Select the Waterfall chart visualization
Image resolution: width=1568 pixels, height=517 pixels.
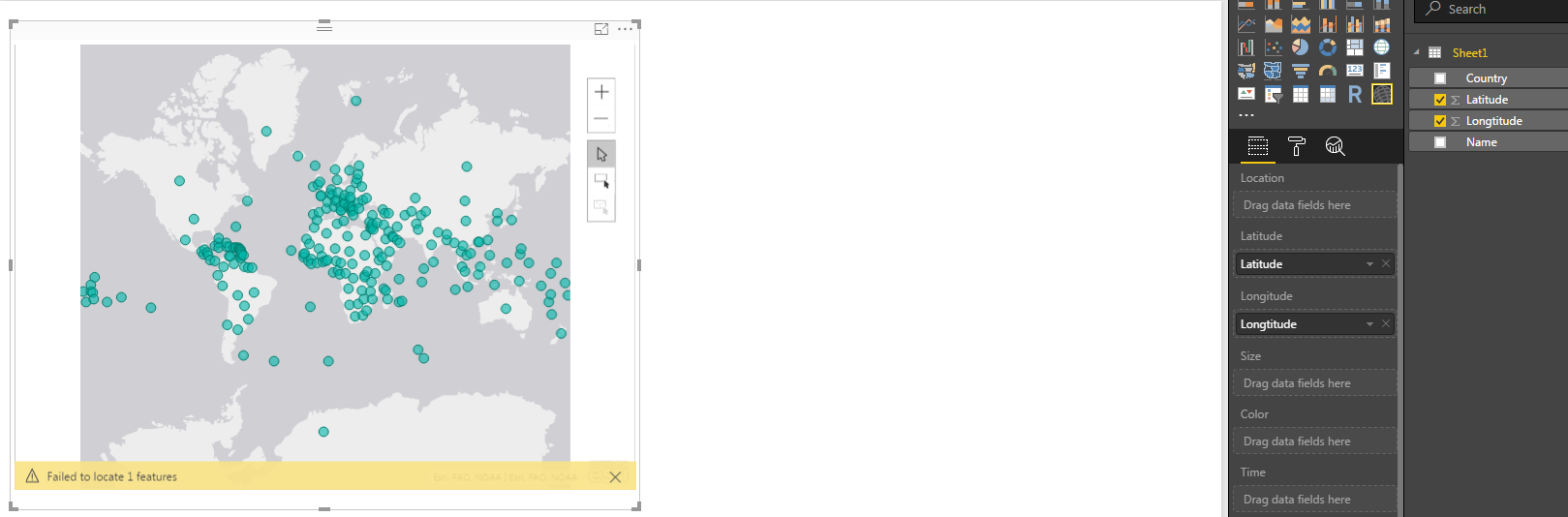(1246, 47)
